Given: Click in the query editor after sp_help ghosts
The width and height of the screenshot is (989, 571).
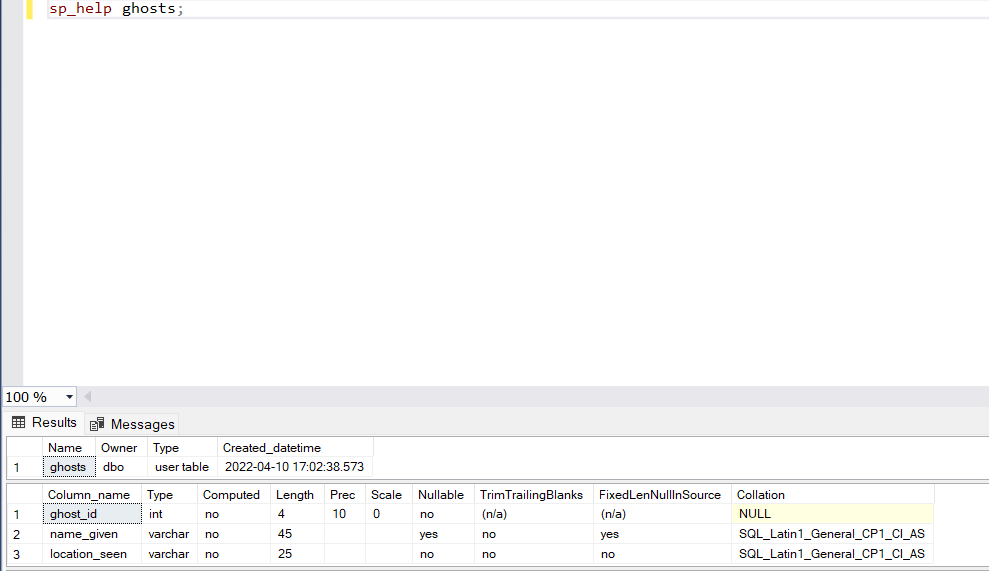Looking at the screenshot, I should click(x=185, y=9).
